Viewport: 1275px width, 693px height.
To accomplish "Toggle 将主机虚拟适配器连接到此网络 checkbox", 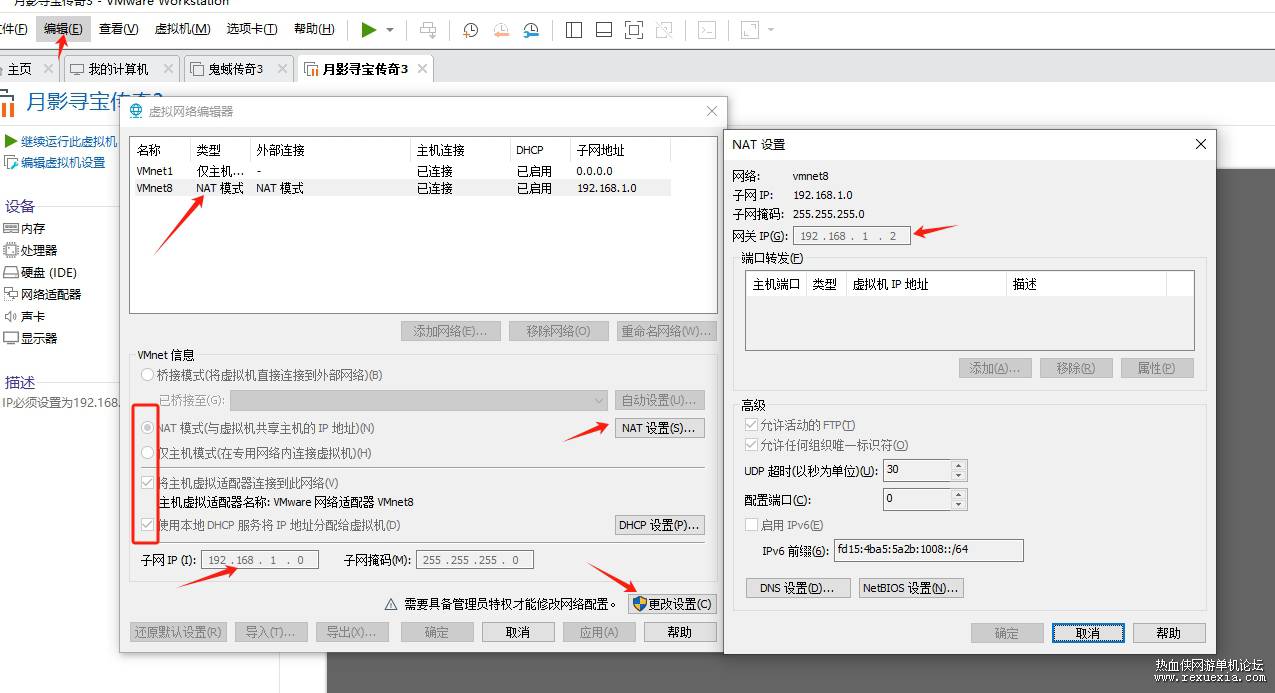I will pyautogui.click(x=148, y=483).
